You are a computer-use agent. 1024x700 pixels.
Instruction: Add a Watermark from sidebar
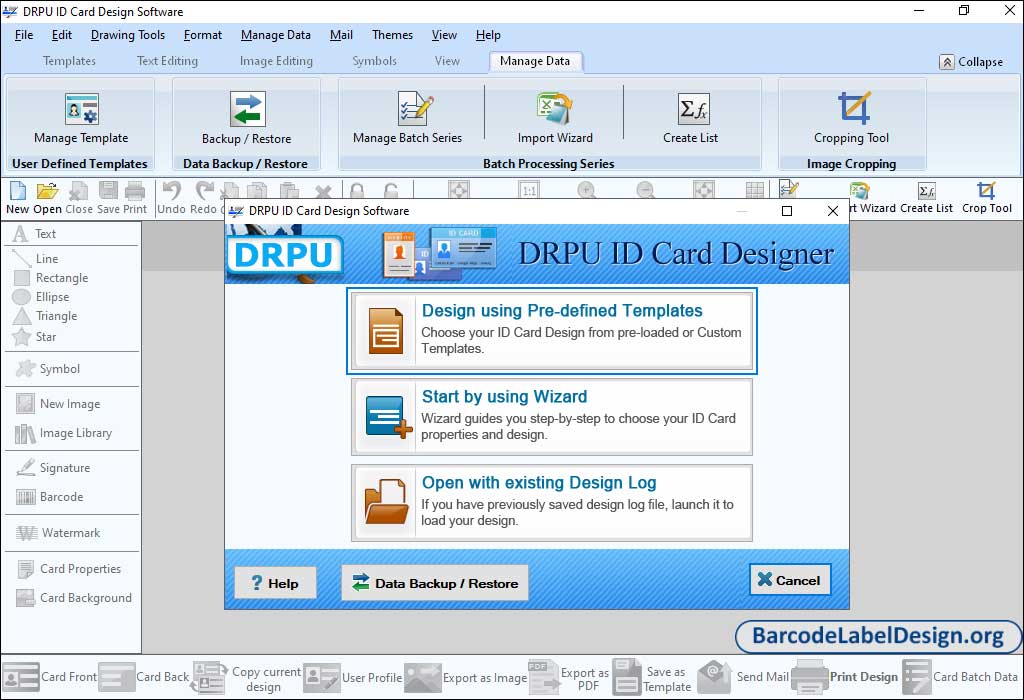tap(58, 533)
